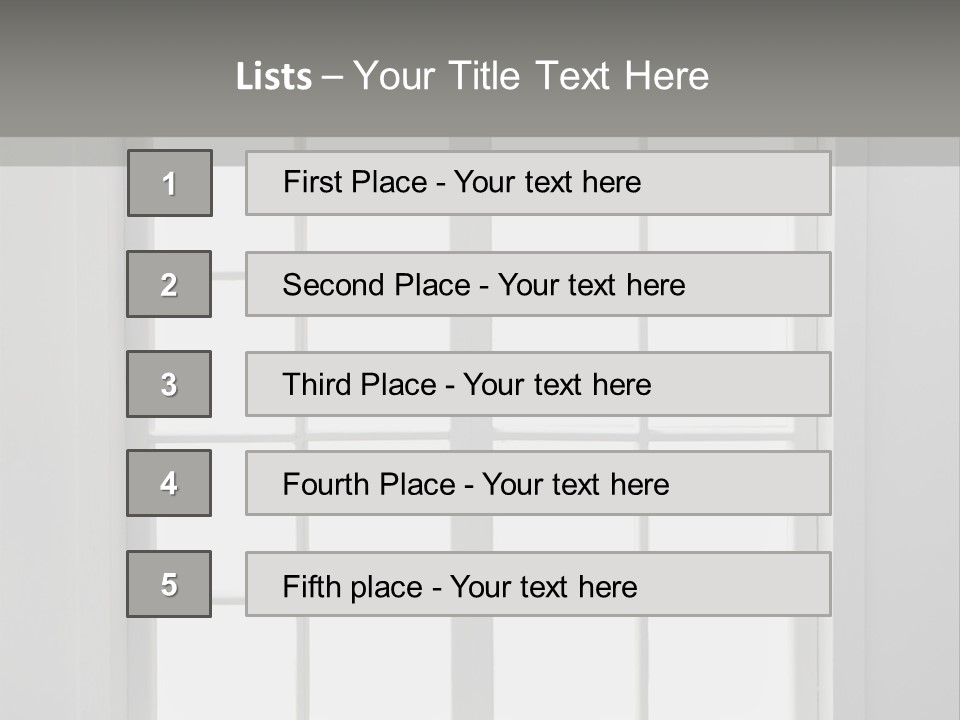Select the number 4 square

(169, 483)
